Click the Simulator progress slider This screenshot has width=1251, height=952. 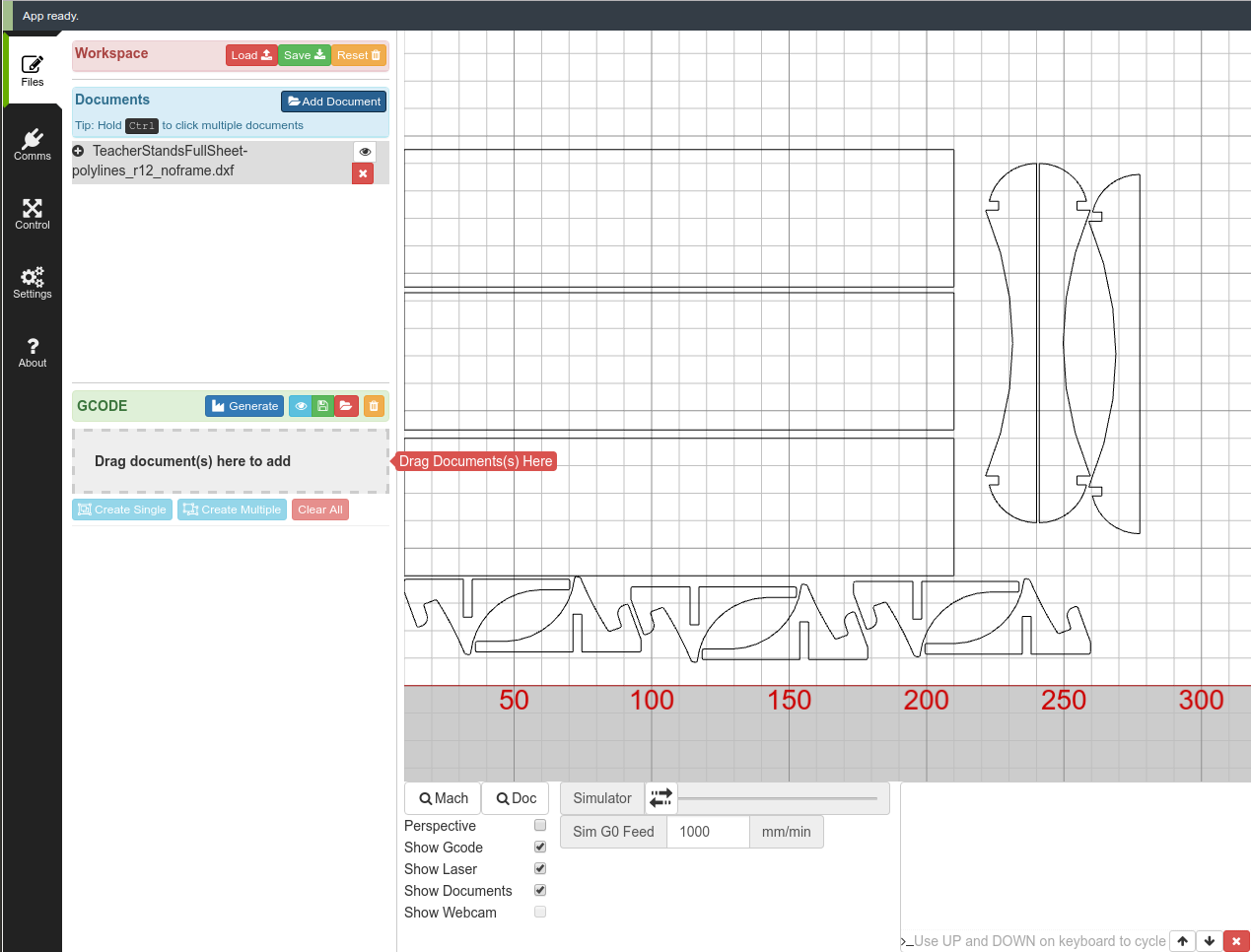(778, 798)
